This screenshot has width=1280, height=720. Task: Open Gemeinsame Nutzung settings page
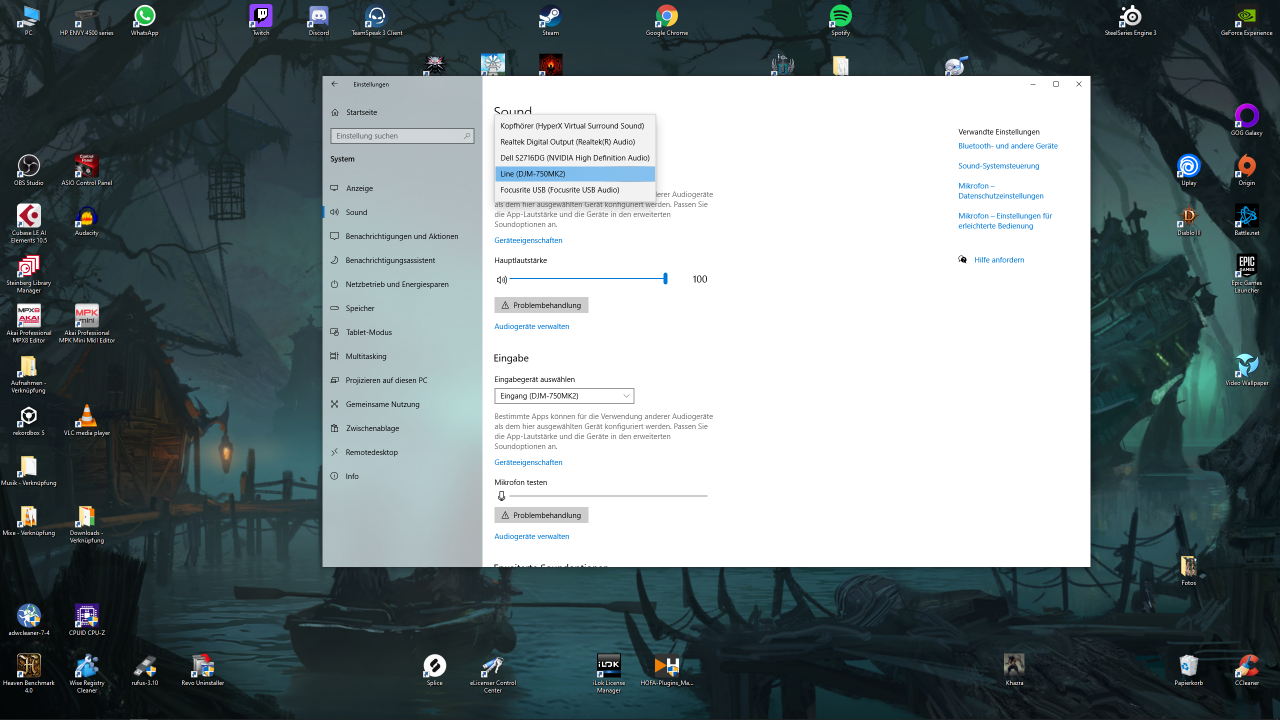click(x=402, y=404)
